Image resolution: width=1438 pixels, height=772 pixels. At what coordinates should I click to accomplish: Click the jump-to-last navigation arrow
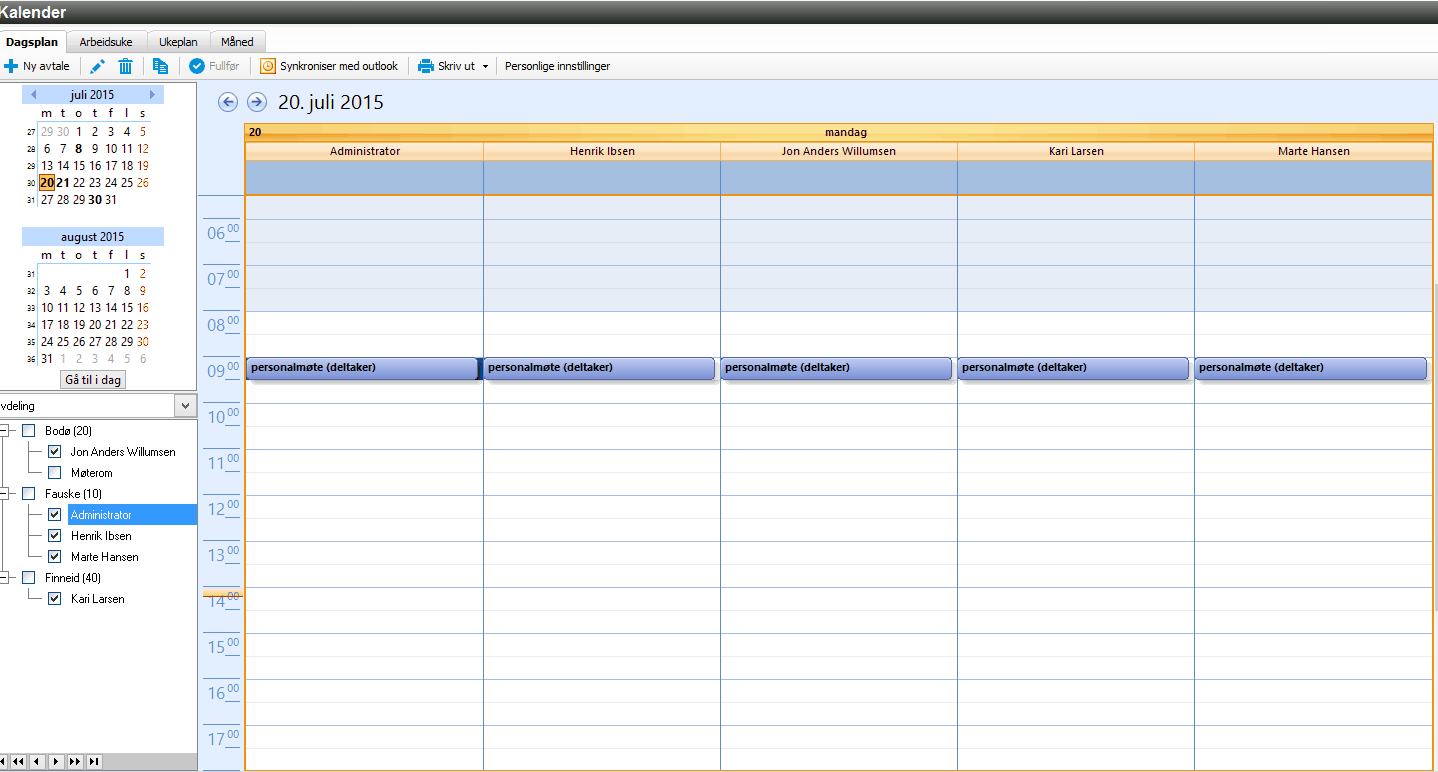93,762
